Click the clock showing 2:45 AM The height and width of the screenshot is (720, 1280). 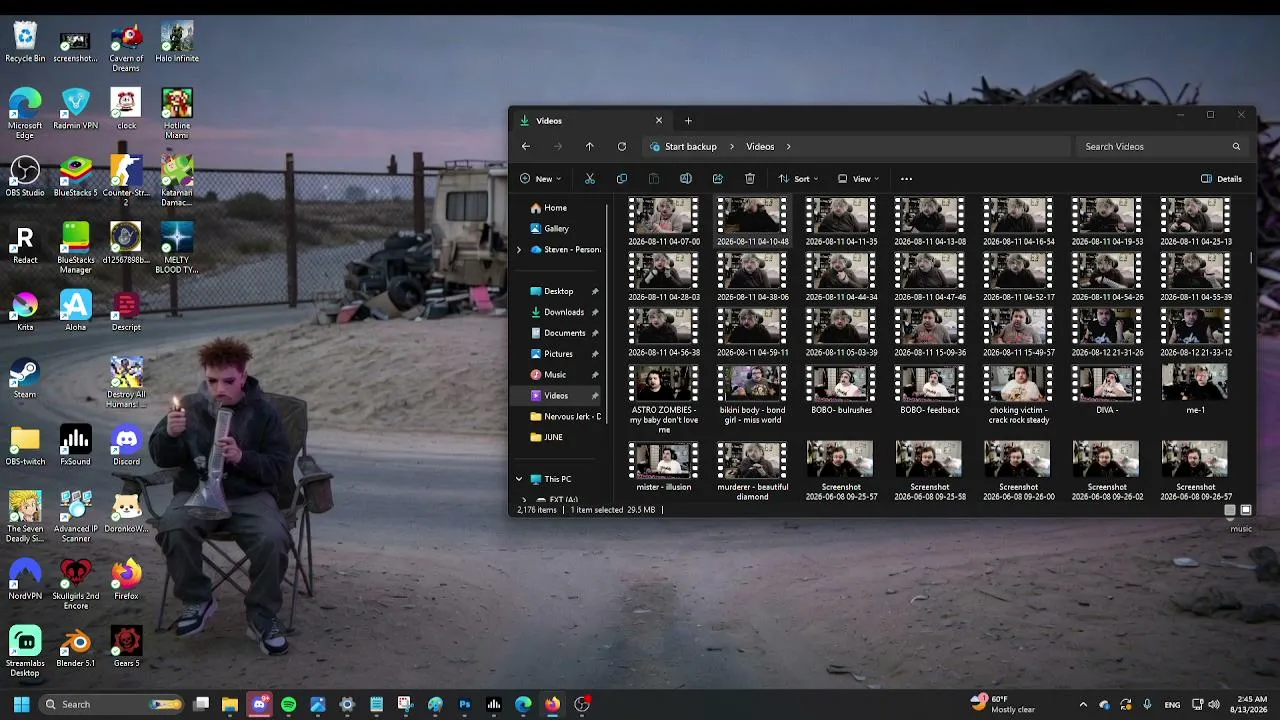(1252, 704)
